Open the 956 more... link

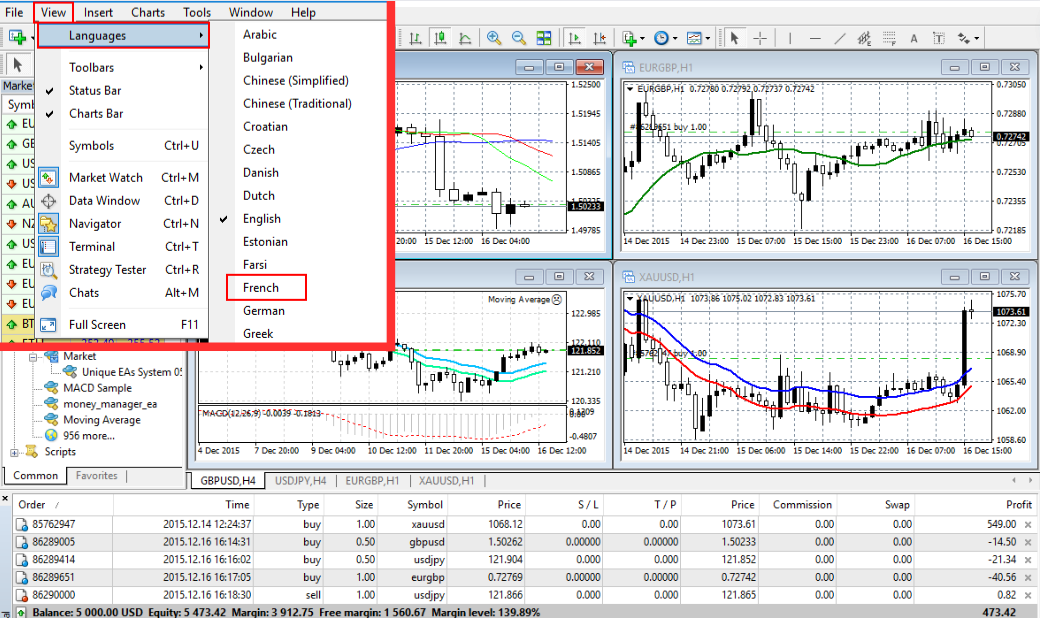[x=89, y=436]
